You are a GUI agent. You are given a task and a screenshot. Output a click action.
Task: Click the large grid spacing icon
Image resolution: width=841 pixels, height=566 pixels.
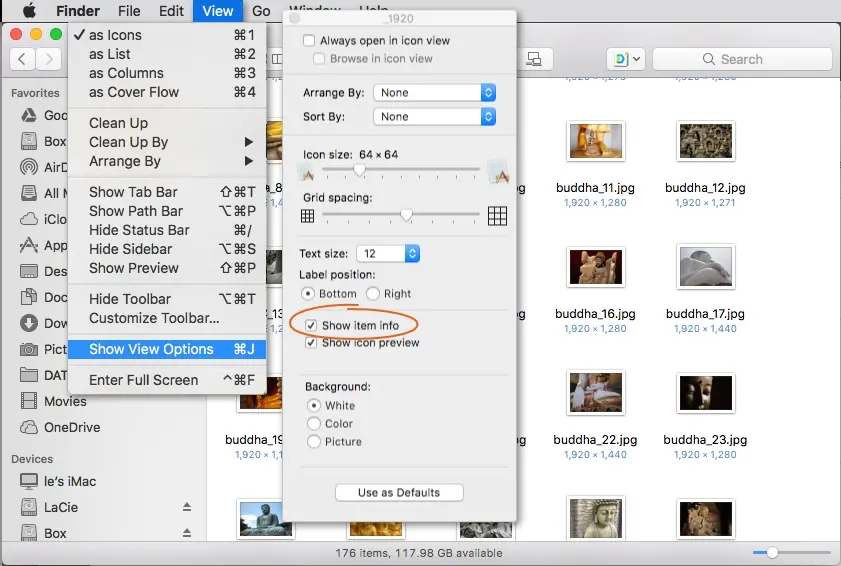[x=497, y=215]
